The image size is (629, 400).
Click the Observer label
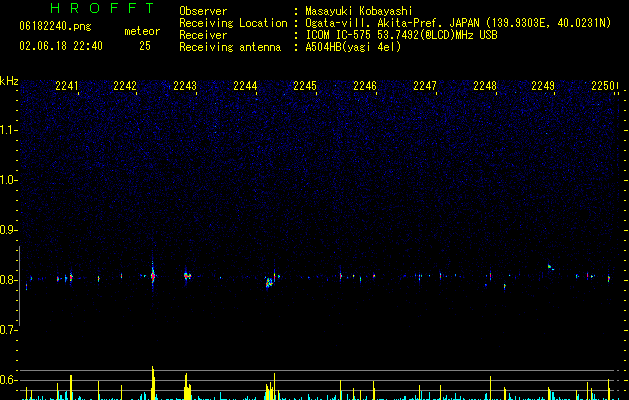(x=203, y=11)
